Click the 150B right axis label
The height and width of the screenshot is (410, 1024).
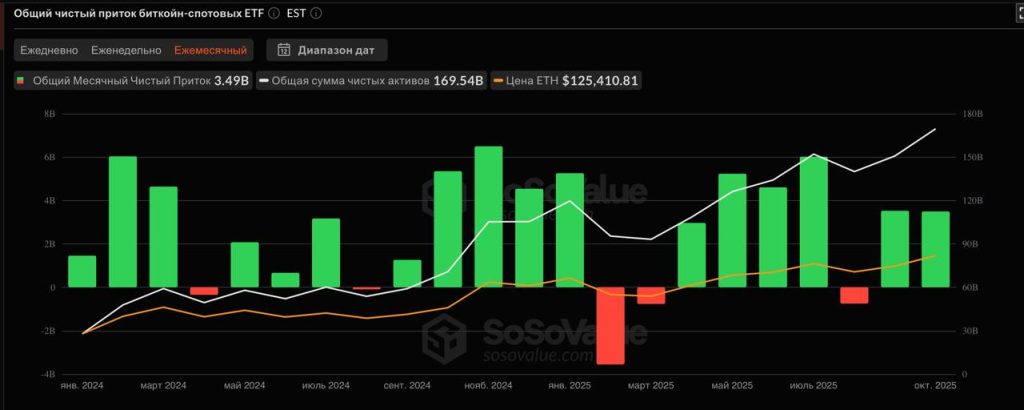pos(974,157)
